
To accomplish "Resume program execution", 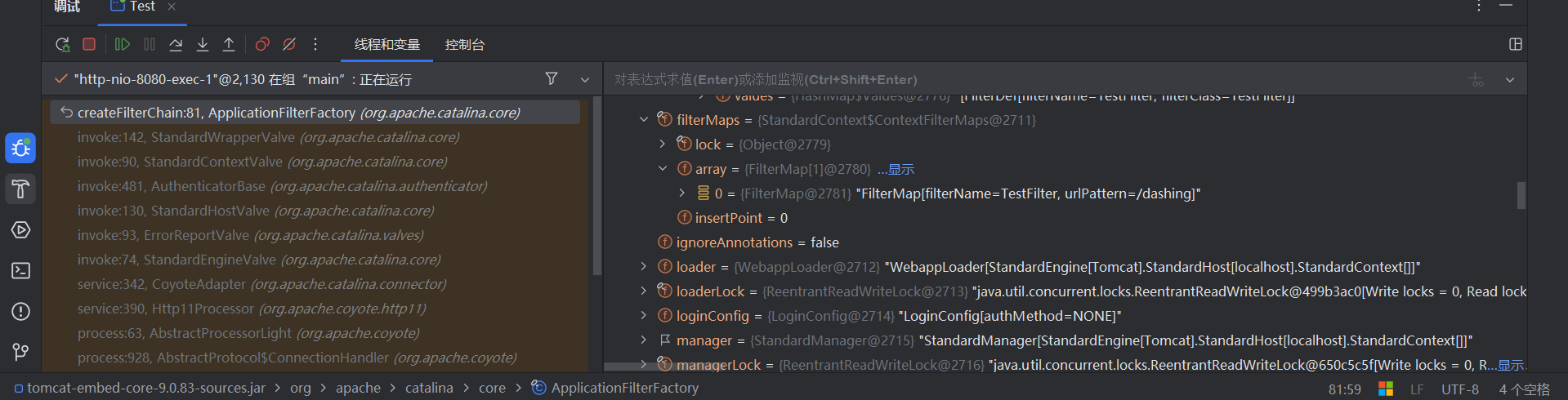I will 123,45.
